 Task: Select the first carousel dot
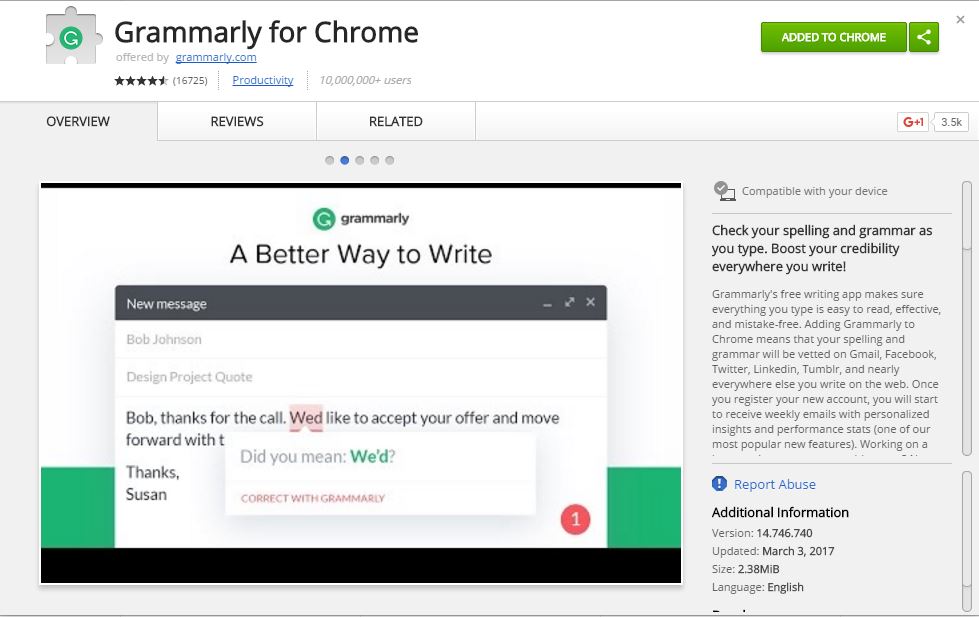pyautogui.click(x=329, y=160)
